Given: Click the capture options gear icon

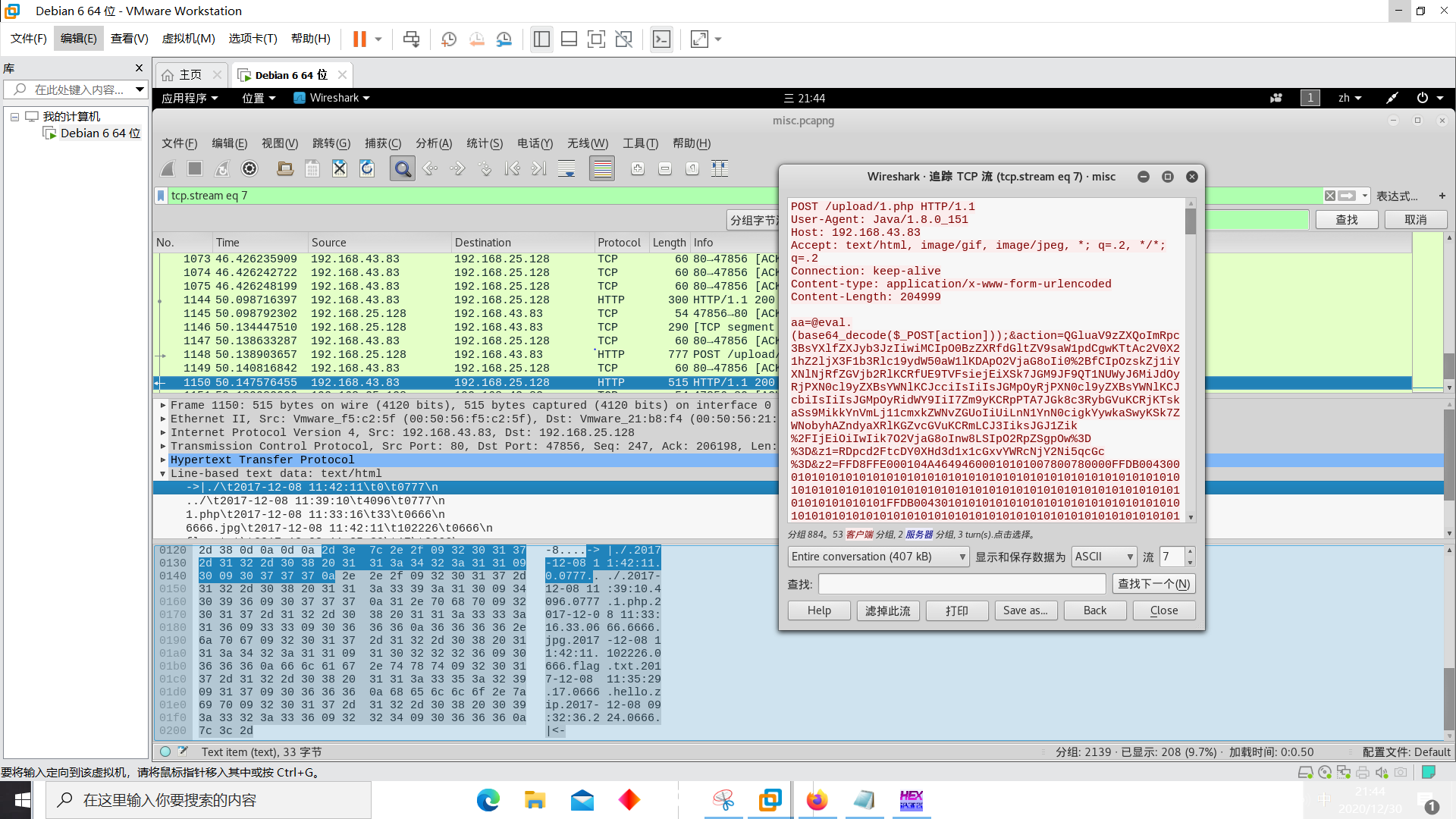Looking at the screenshot, I should [x=249, y=168].
